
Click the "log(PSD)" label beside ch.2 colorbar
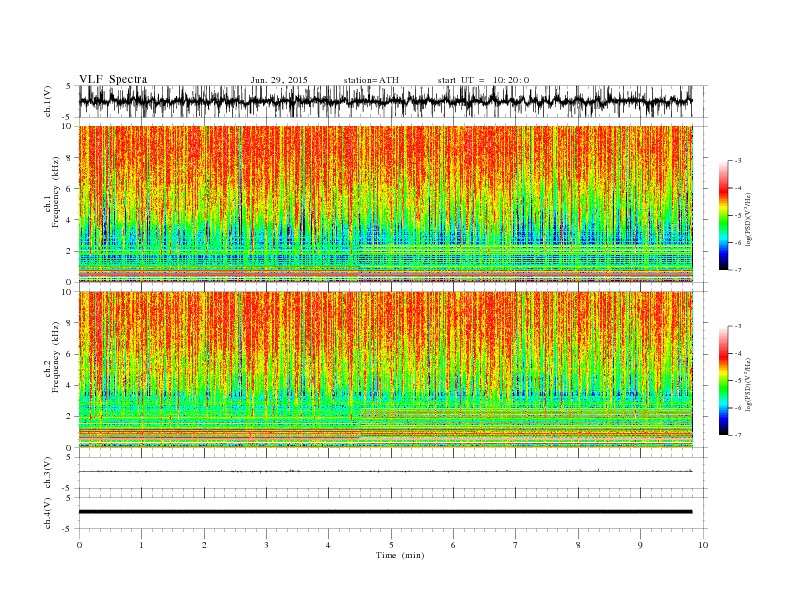(748, 384)
